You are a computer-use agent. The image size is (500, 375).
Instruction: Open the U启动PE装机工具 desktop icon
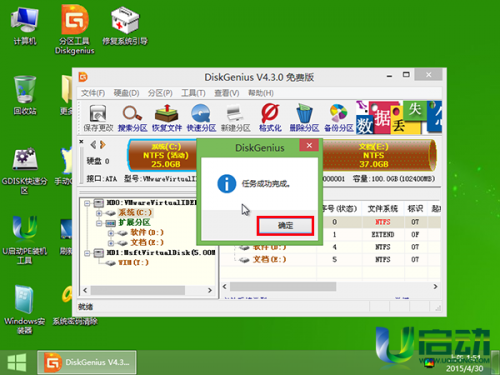tap(25, 241)
